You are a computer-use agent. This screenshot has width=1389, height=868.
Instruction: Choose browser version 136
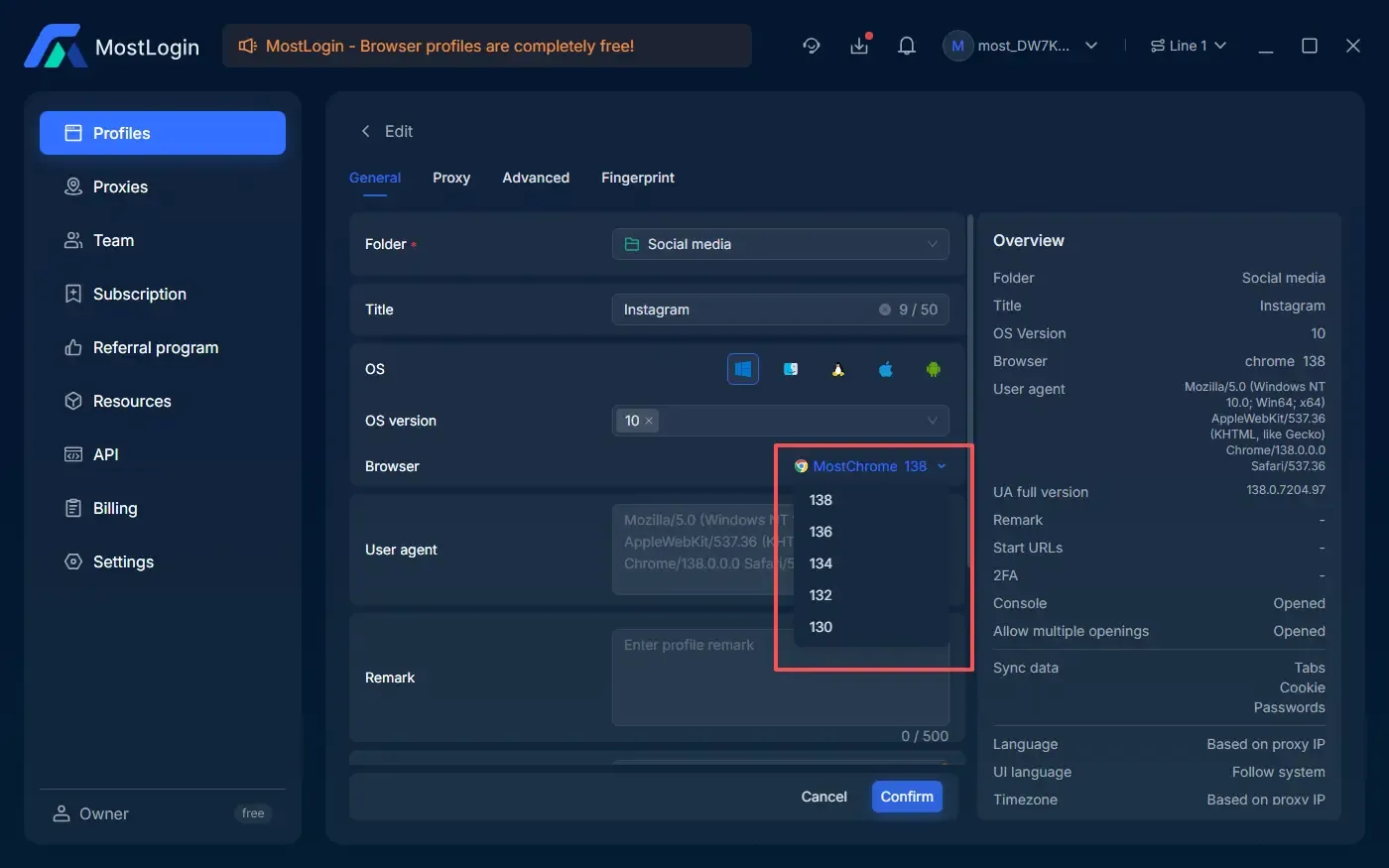pyautogui.click(x=871, y=532)
